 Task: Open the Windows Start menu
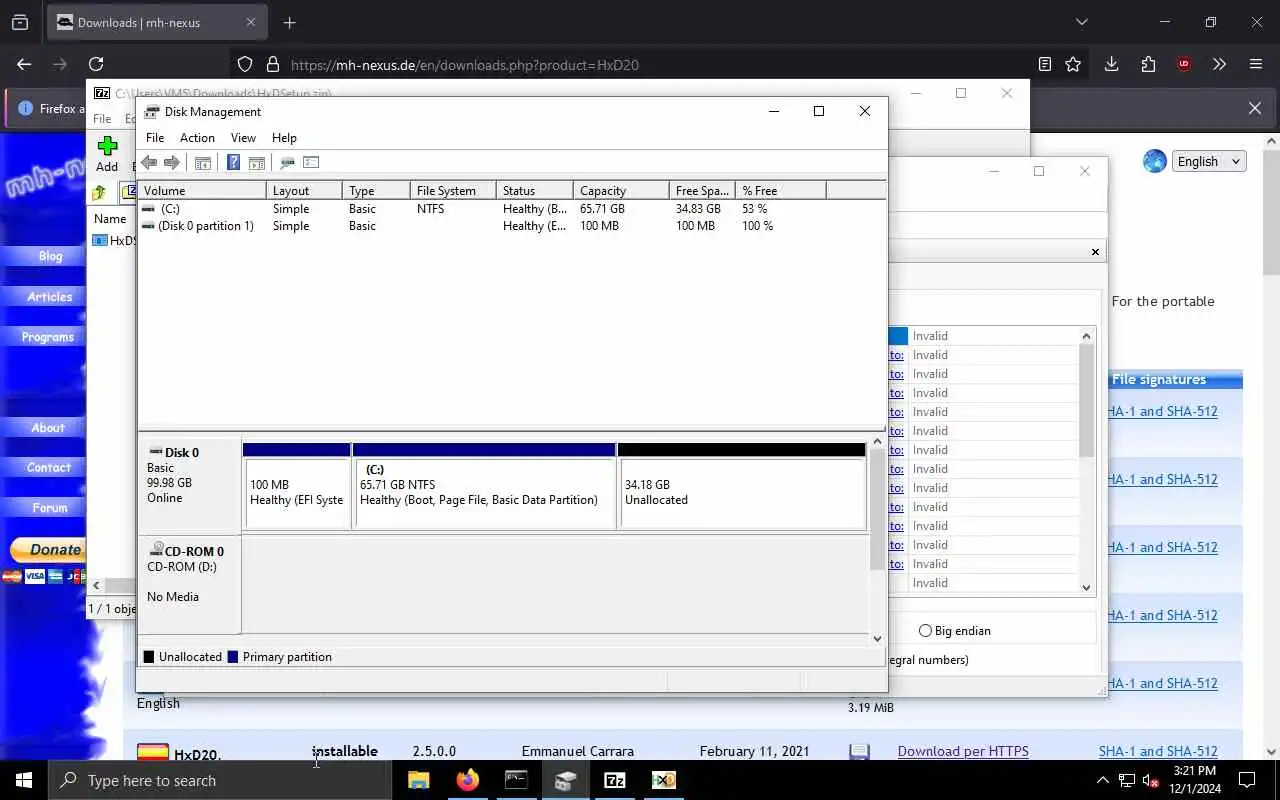pyautogui.click(x=24, y=780)
